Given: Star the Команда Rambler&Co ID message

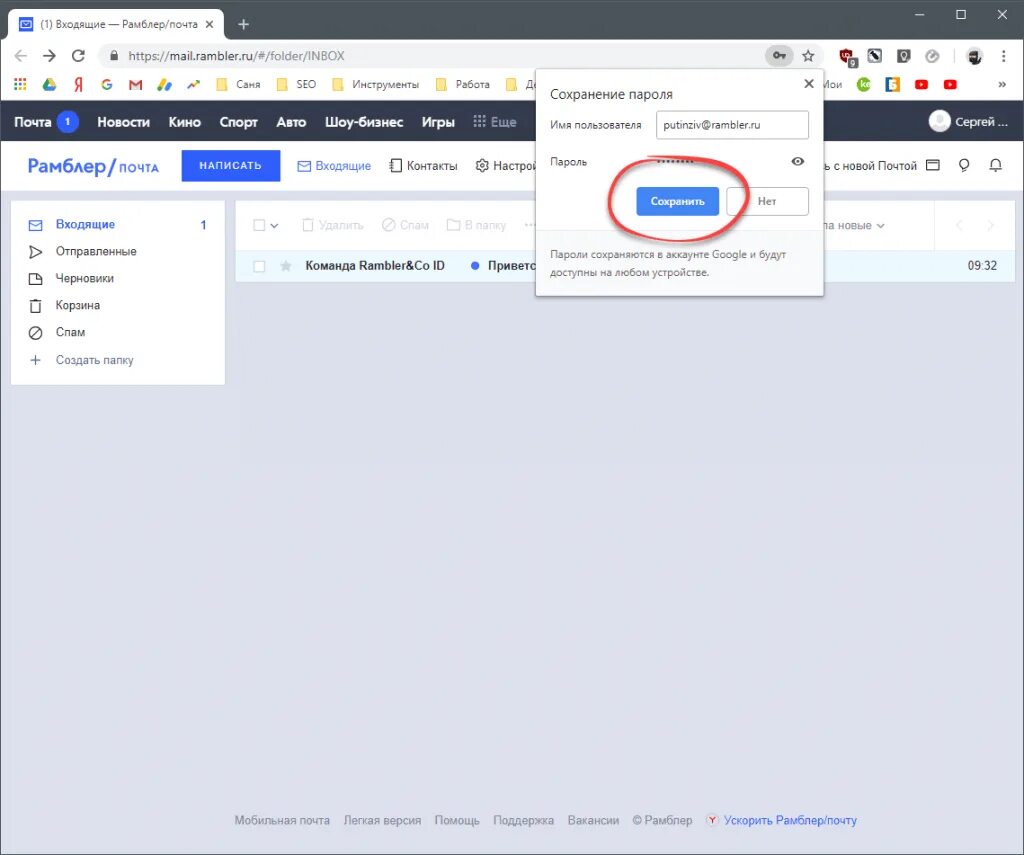Looking at the screenshot, I should [285, 266].
